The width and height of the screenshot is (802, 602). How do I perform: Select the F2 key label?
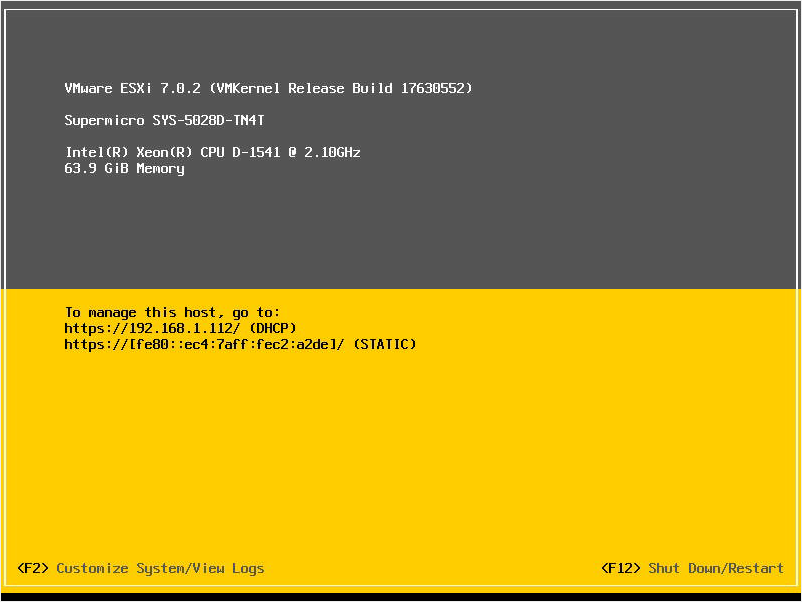coord(33,568)
